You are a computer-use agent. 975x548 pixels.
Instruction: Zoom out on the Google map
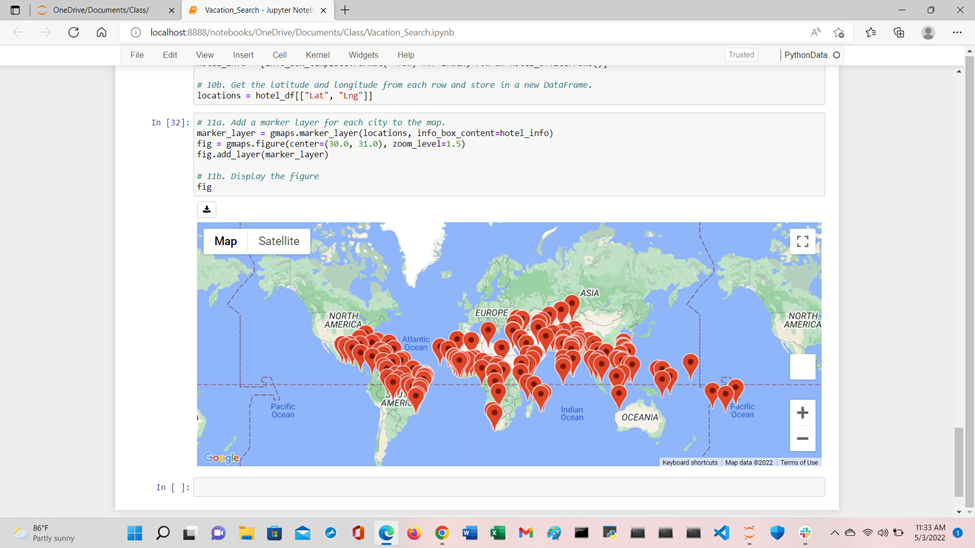point(802,439)
